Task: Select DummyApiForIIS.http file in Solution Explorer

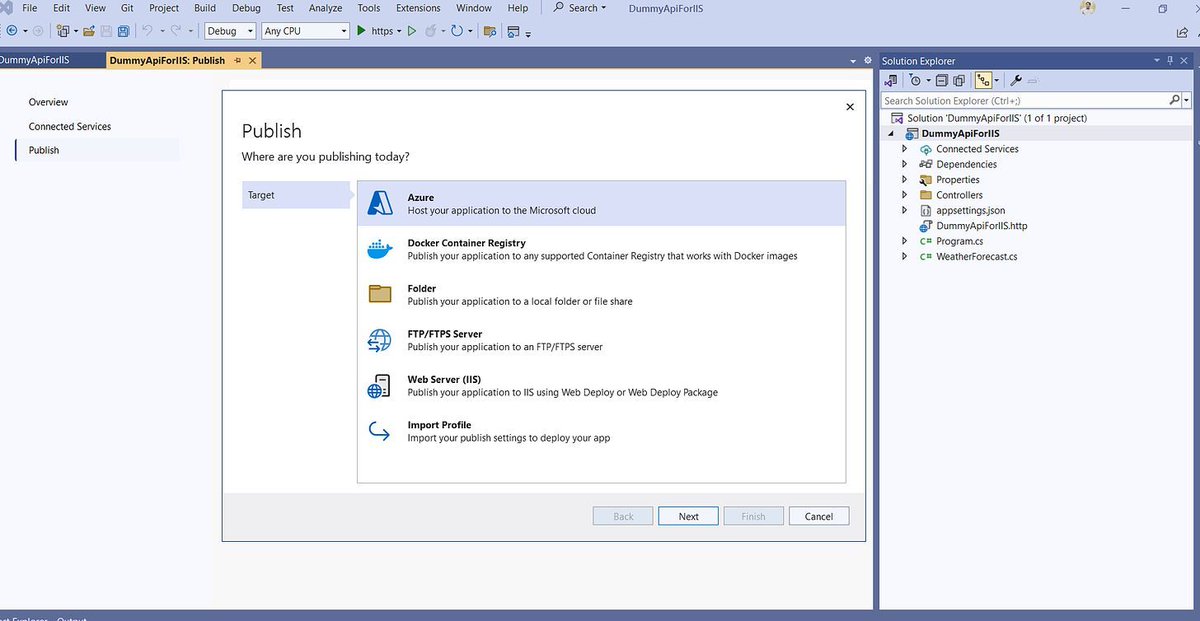Action: [981, 226]
